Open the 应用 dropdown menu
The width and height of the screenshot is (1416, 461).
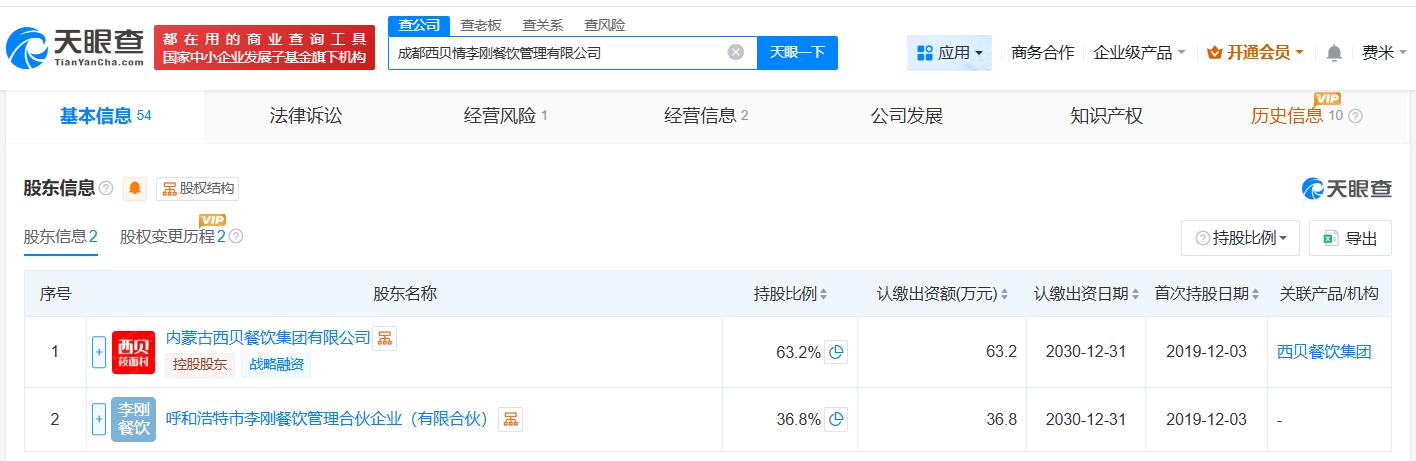[949, 53]
